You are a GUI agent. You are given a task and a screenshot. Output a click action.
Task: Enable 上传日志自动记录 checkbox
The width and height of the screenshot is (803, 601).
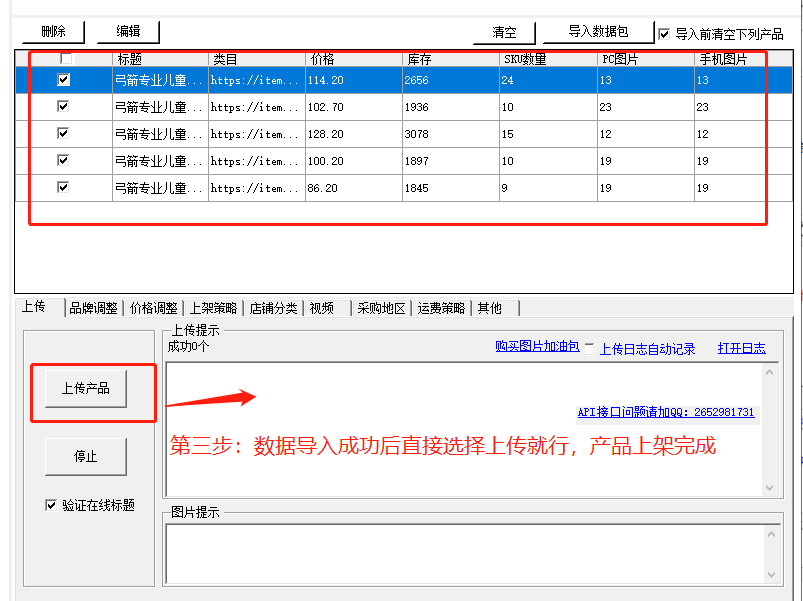click(589, 349)
